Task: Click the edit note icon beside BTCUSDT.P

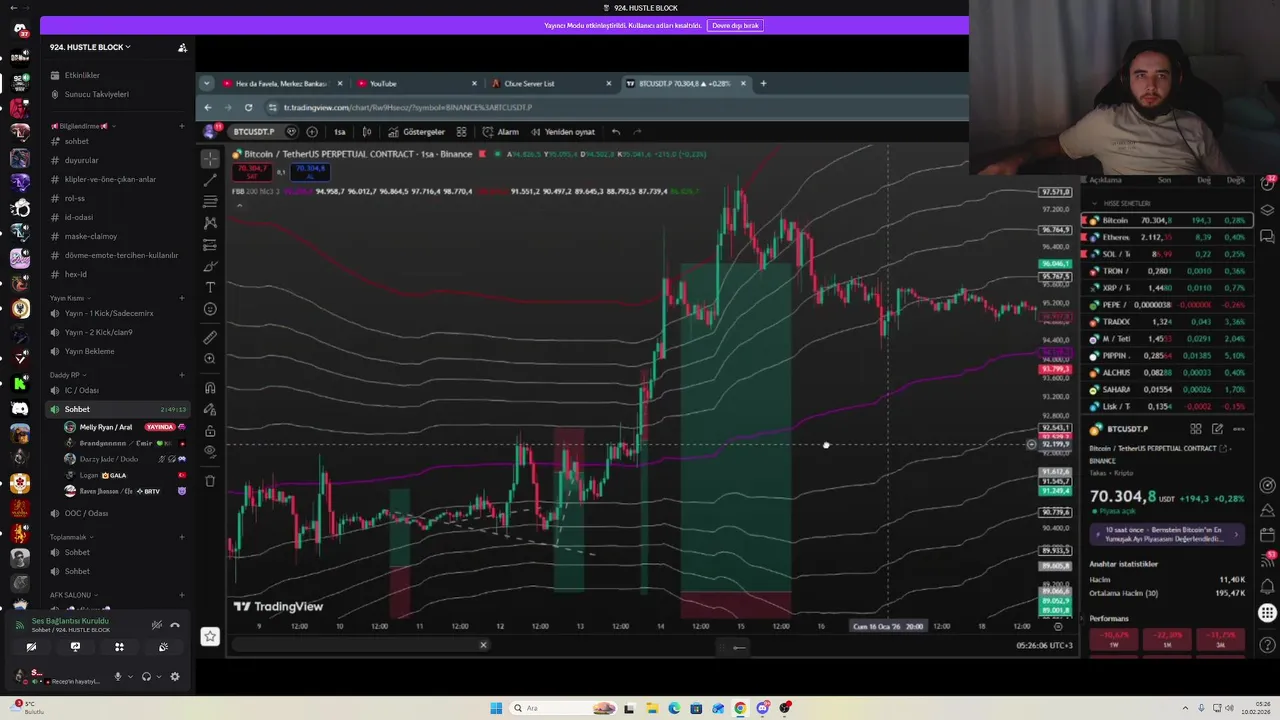Action: click(1217, 429)
